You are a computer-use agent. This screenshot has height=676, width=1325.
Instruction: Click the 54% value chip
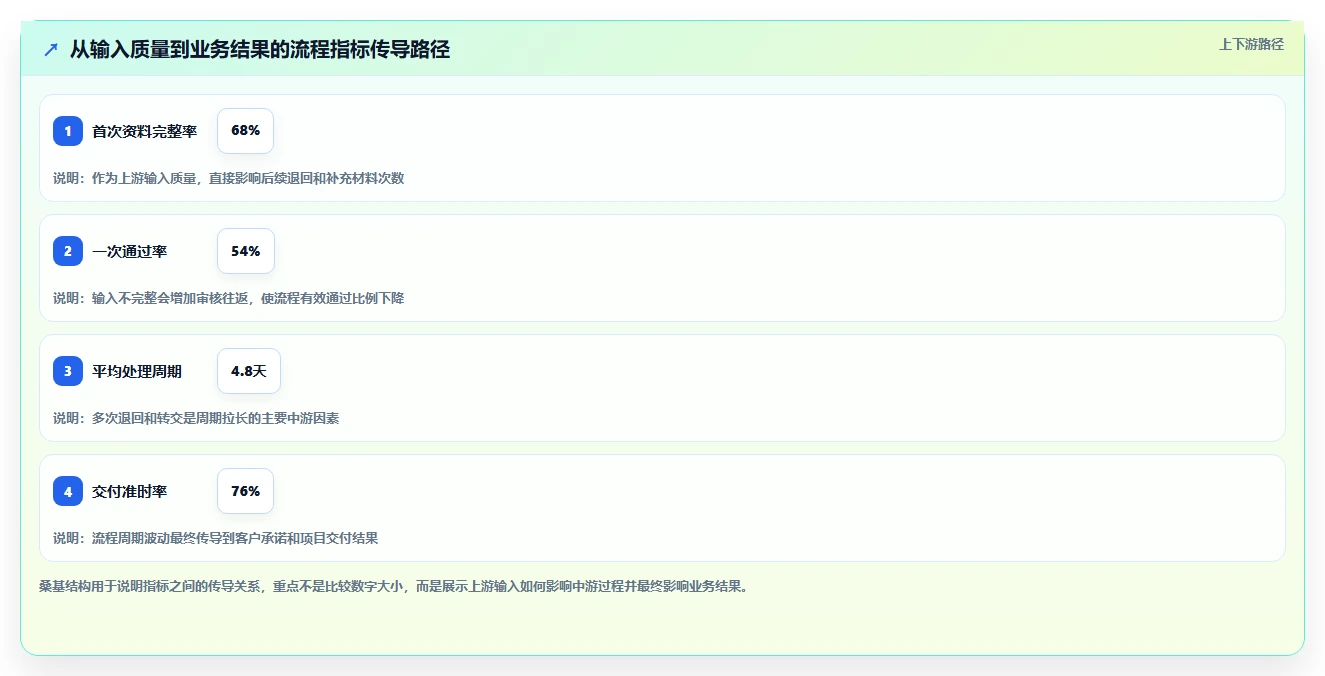point(245,251)
